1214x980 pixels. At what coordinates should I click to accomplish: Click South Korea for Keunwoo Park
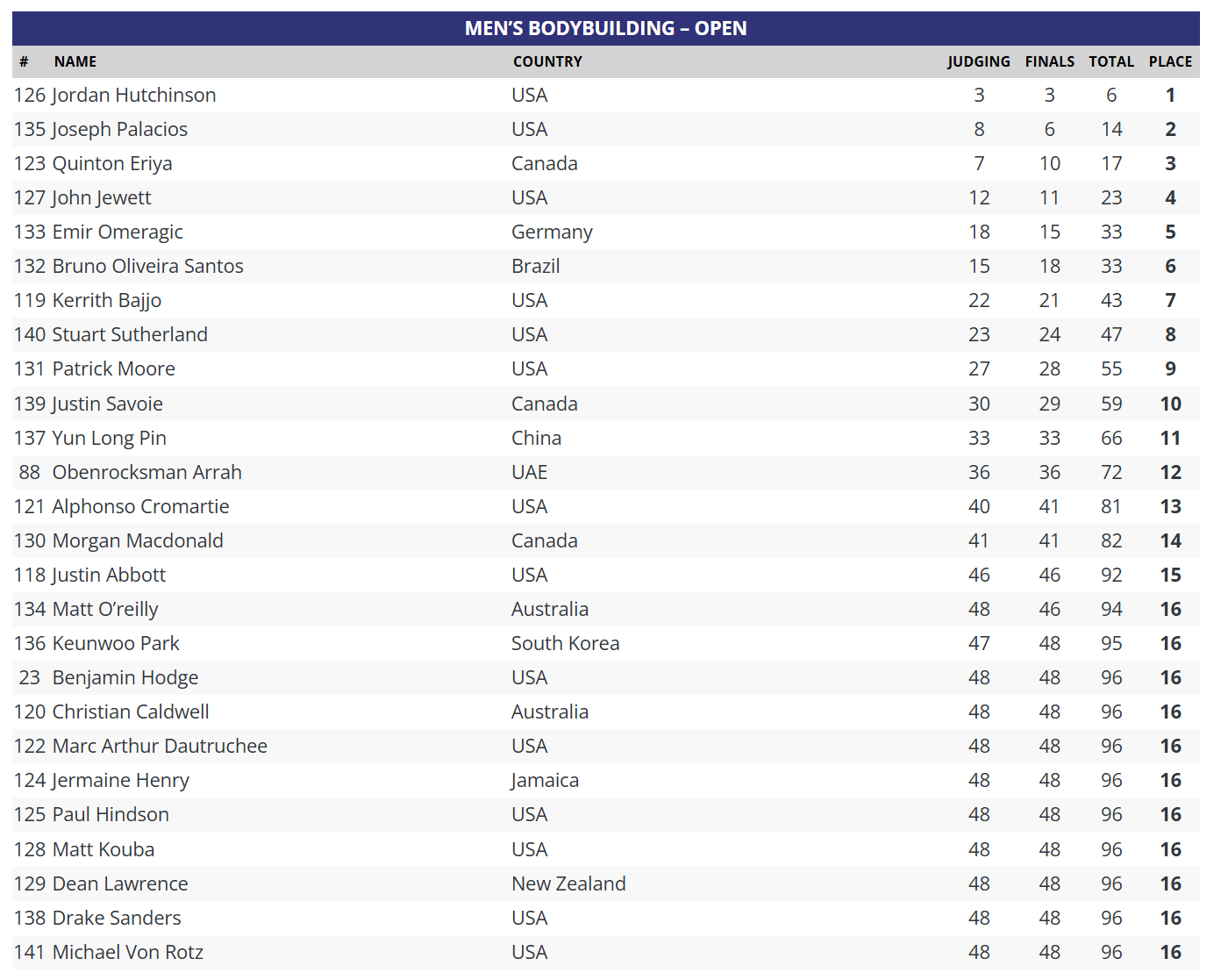point(566,643)
